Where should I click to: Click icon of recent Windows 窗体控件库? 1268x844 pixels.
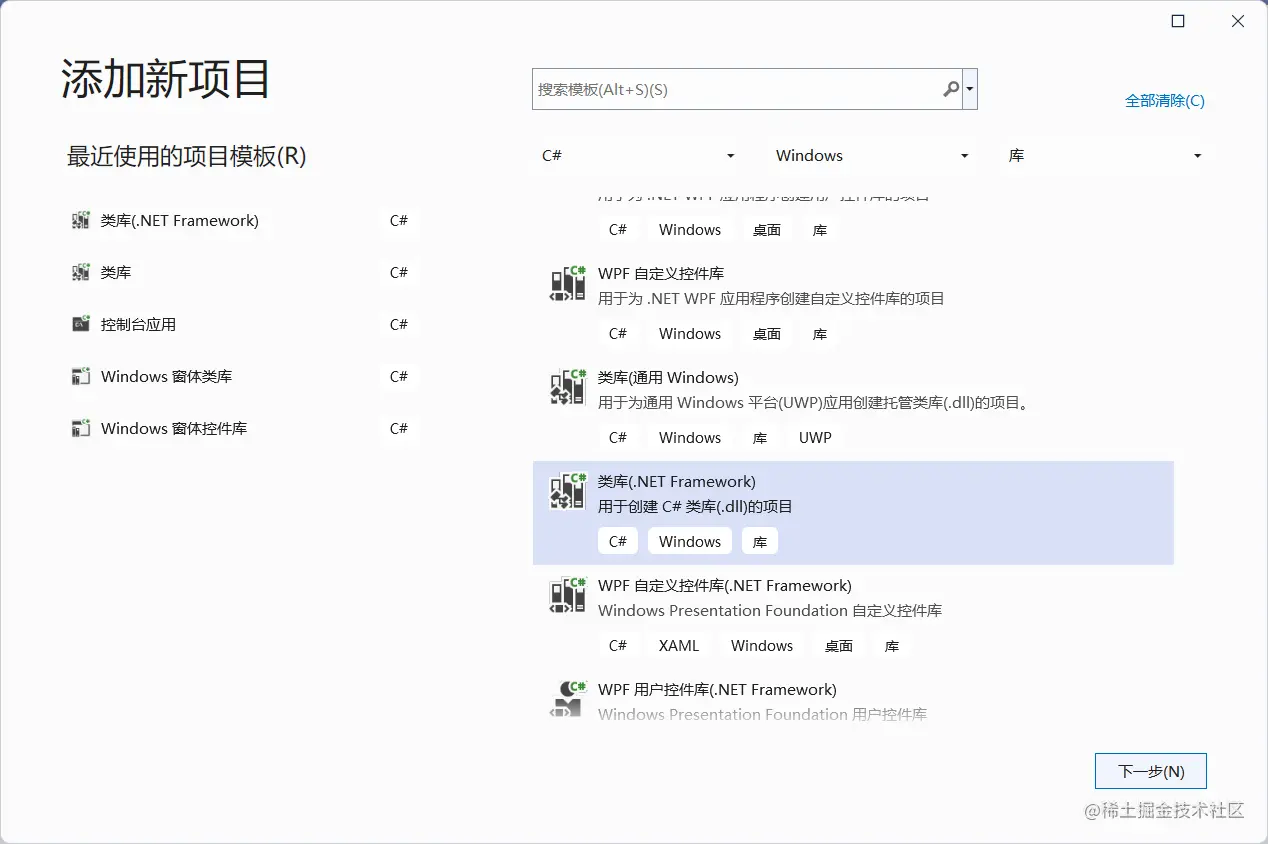(x=81, y=428)
